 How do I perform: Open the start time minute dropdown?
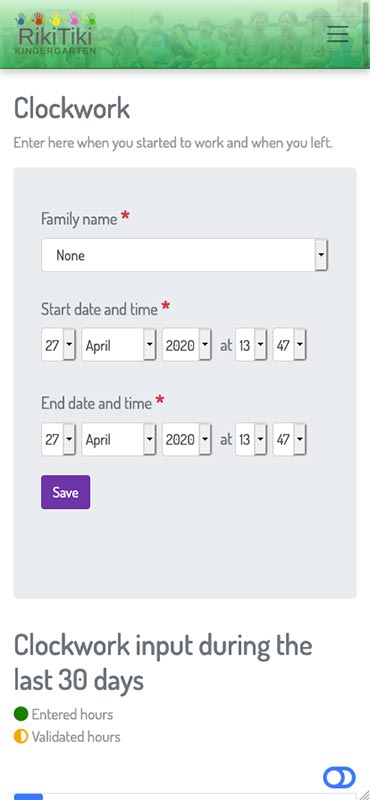click(289, 345)
